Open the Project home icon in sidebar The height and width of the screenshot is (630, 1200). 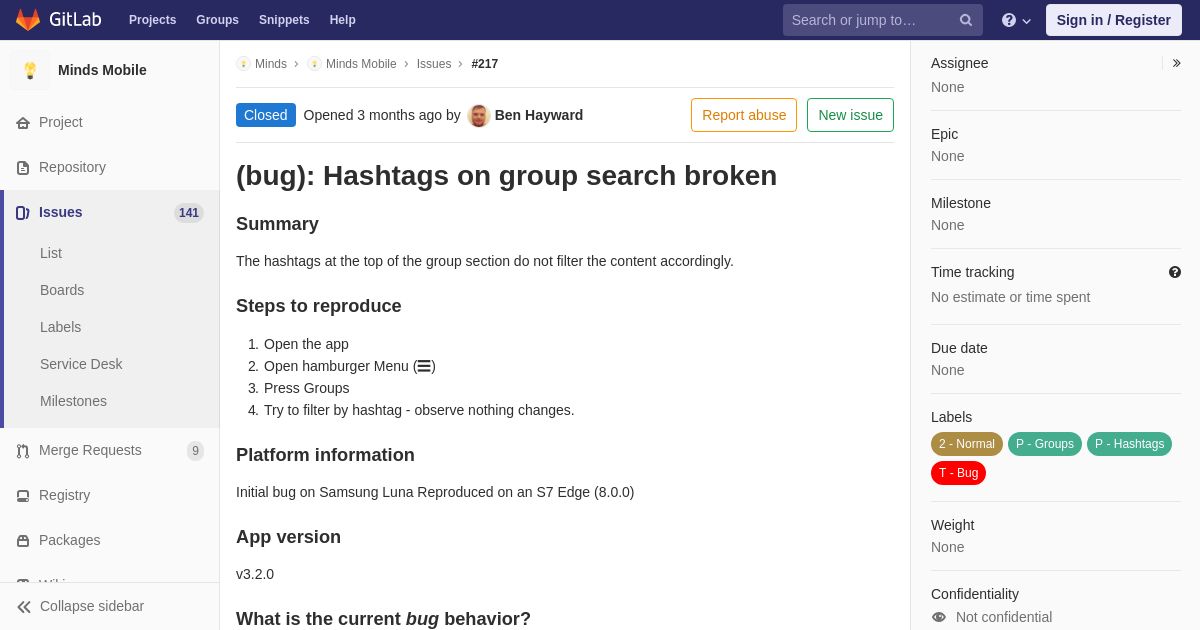point(23,123)
